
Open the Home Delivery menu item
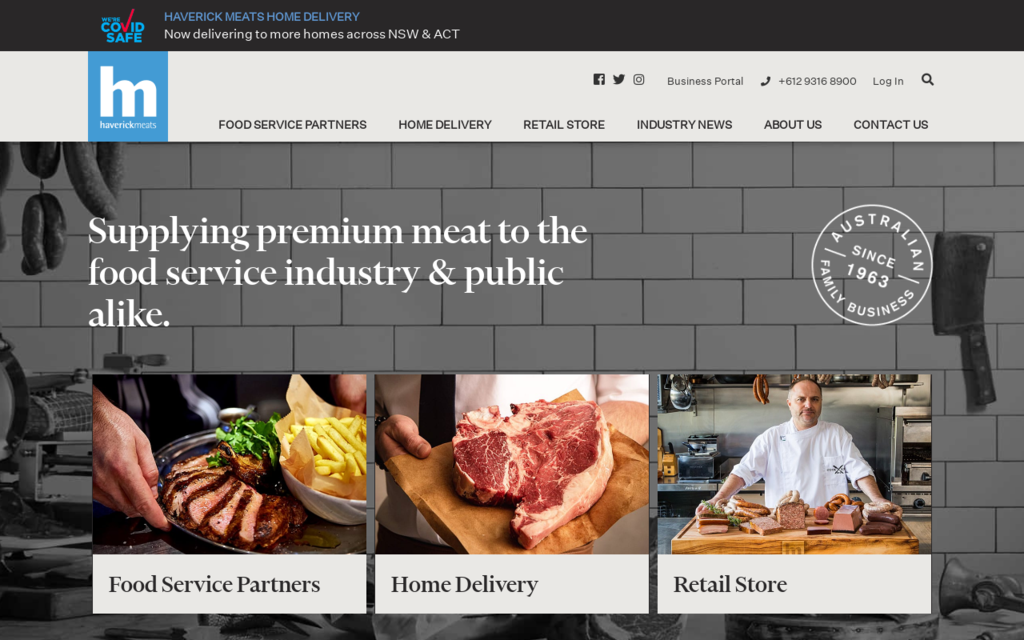pos(445,124)
